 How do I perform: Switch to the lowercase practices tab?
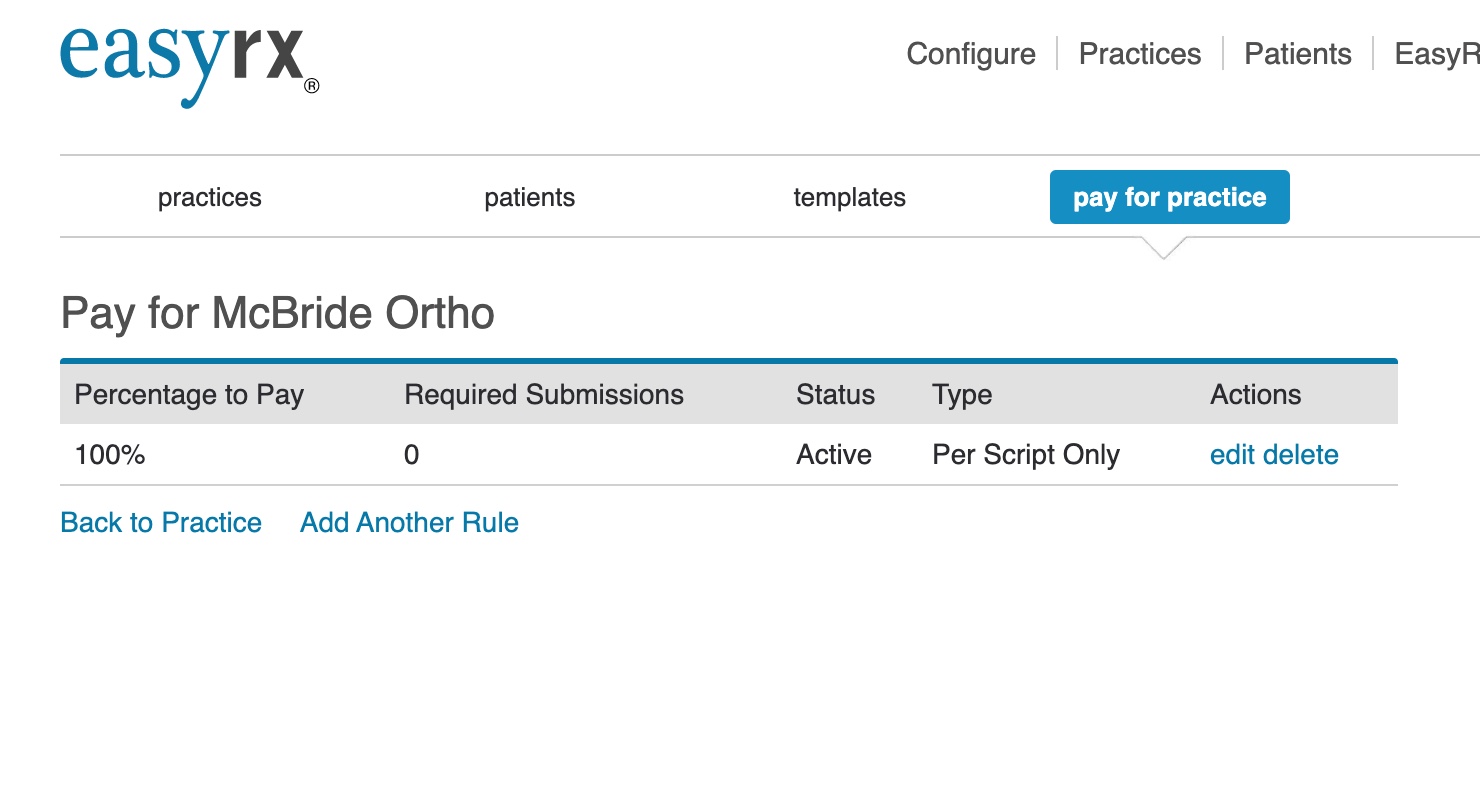coord(209,198)
